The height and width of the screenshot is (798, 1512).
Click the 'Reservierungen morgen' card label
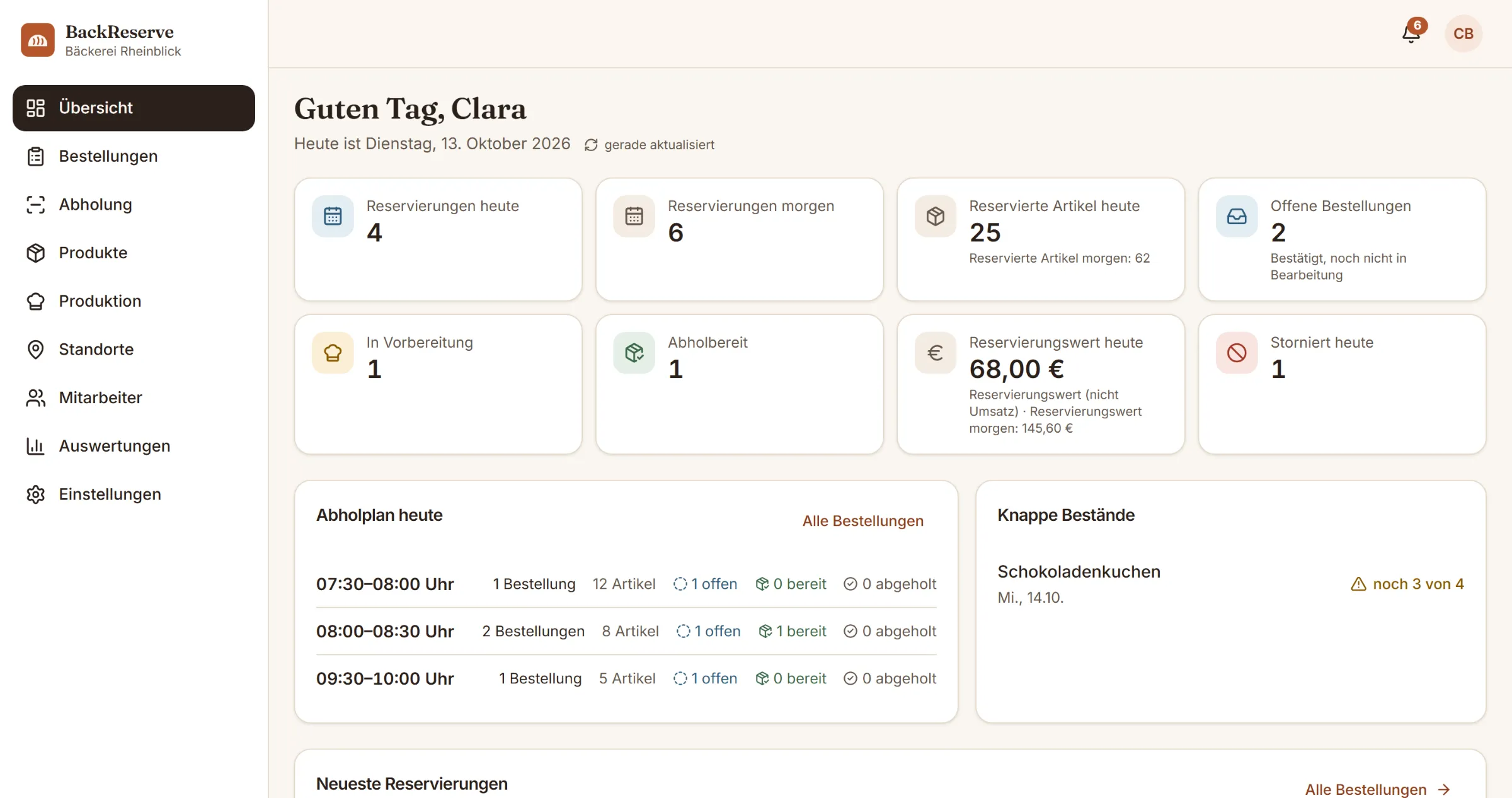(751, 206)
